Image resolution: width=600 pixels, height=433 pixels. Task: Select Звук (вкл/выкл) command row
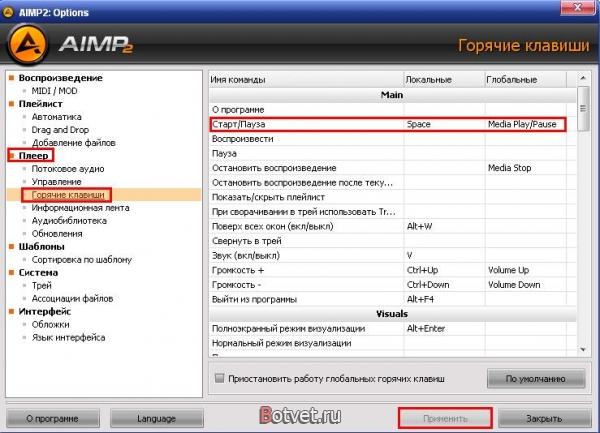pyautogui.click(x=393, y=255)
